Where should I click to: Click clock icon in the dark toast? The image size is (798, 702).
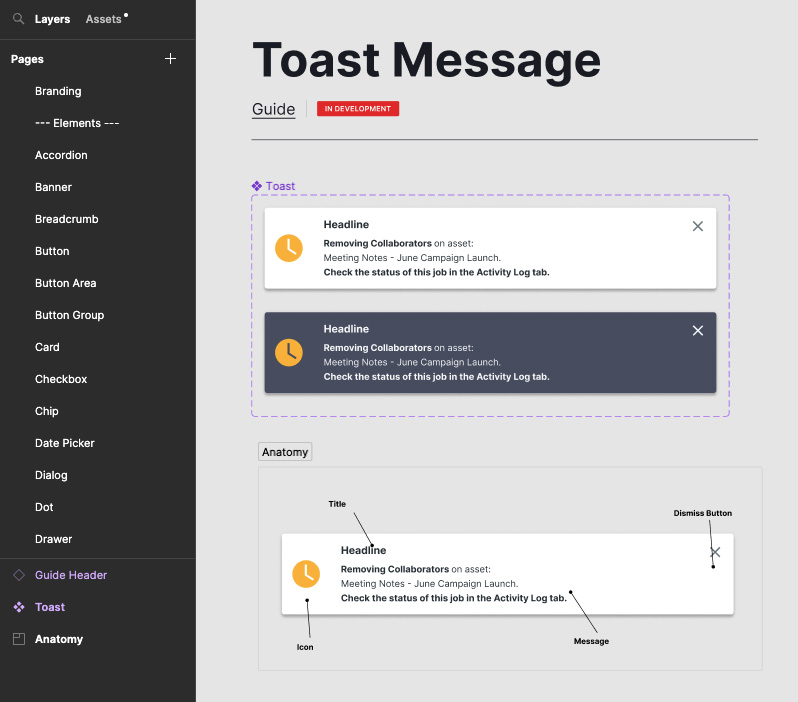[x=289, y=352]
